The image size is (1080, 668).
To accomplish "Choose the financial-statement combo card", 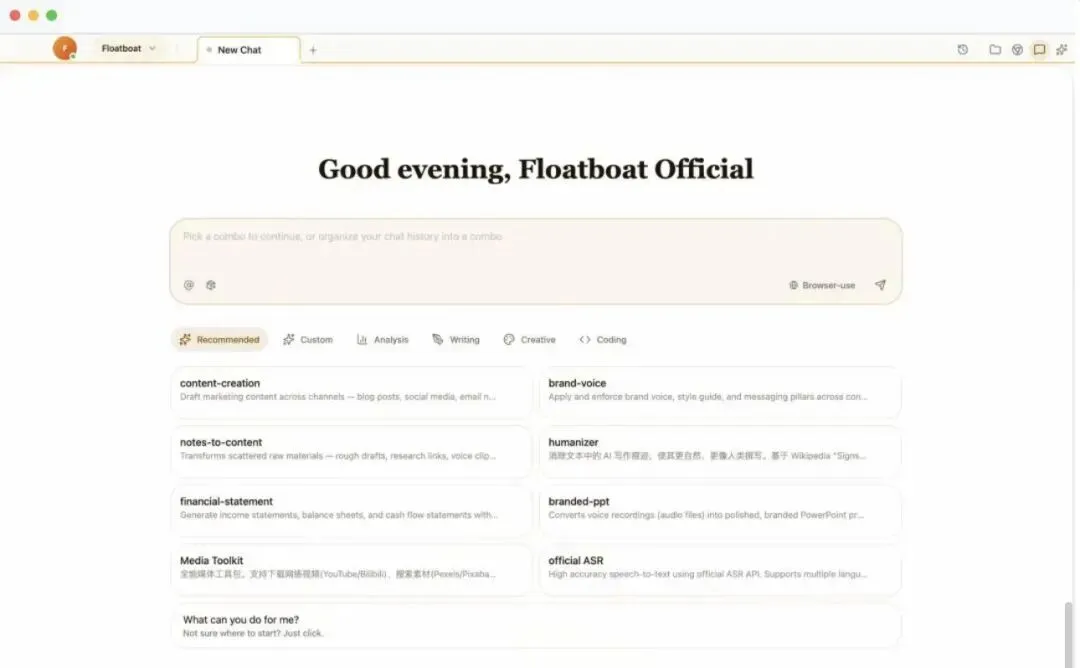I will tap(351, 510).
